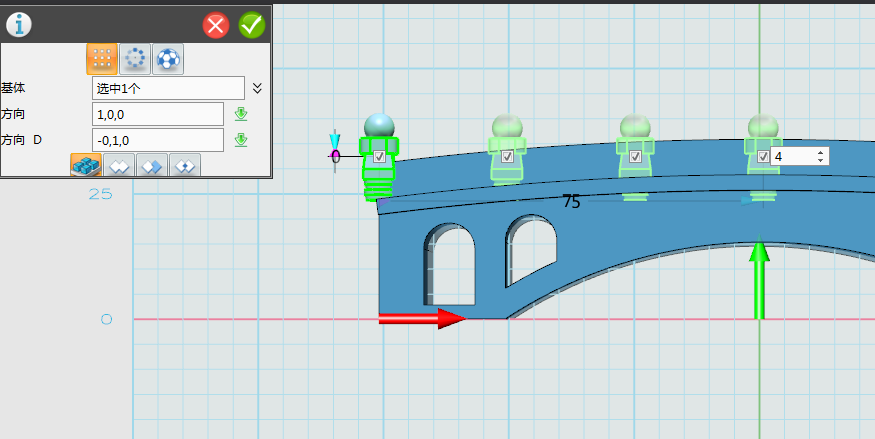Select the circular array pattern type
The height and width of the screenshot is (439, 875).
[x=135, y=60]
